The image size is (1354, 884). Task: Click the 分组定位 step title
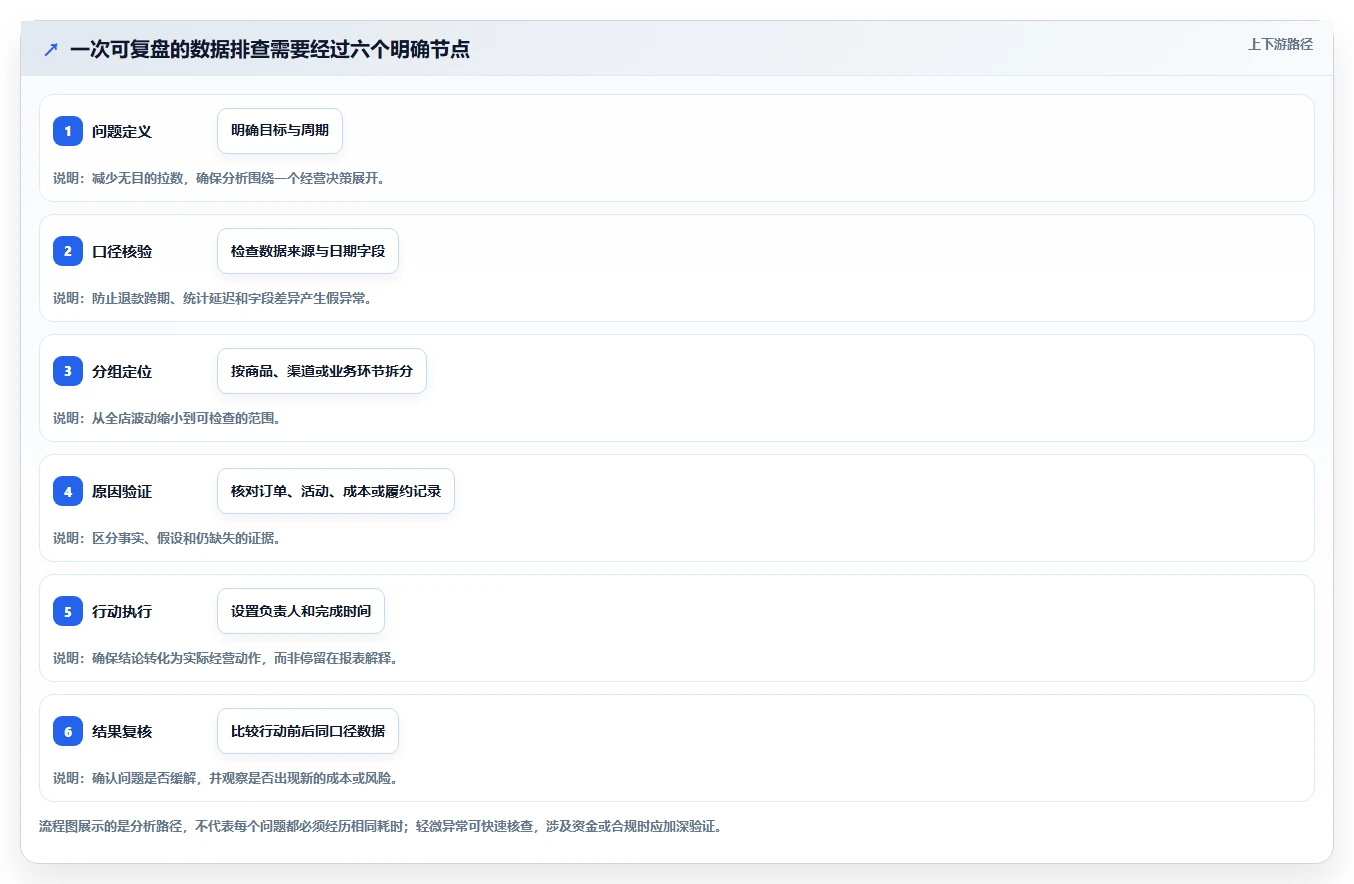pyautogui.click(x=122, y=371)
